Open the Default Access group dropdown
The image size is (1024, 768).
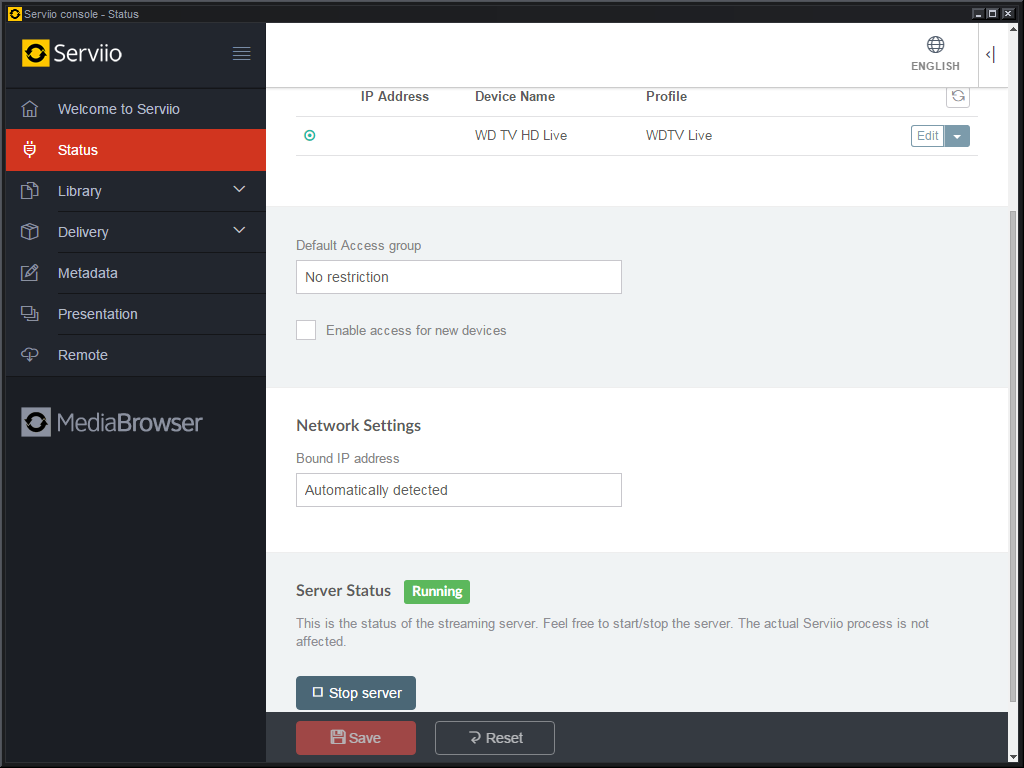[459, 277]
